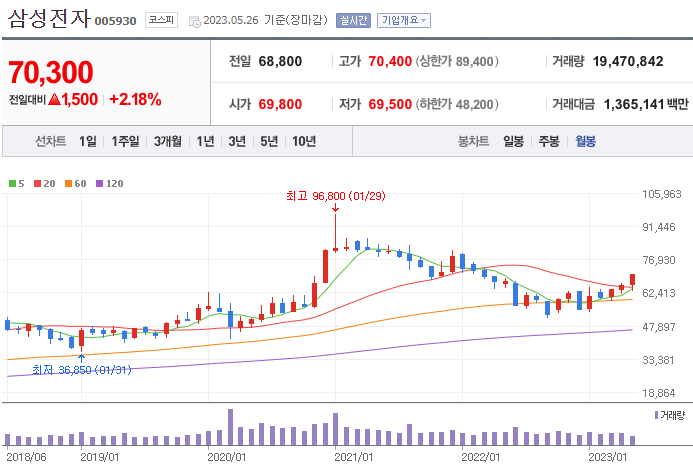Viewport: 693px width, 474px height.
Task: Click the 2023.05.26 기준(장마감) date text
Action: [x=265, y=20]
